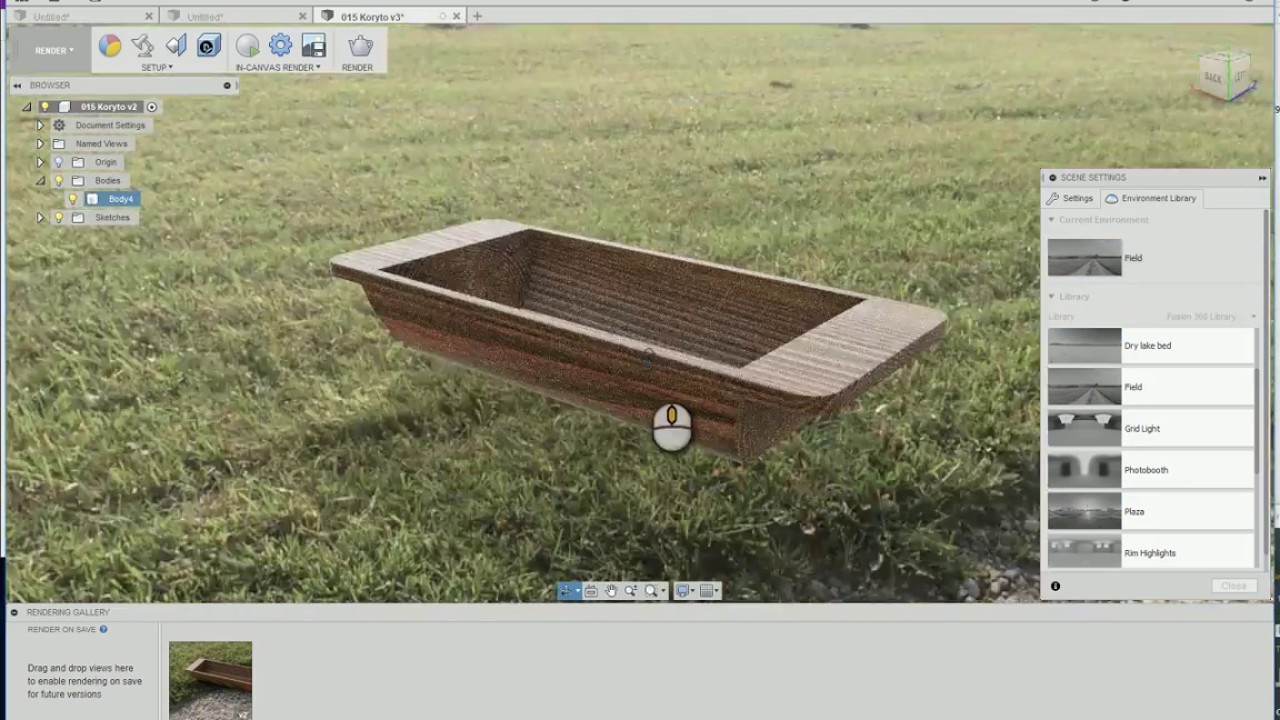1280x720 pixels.
Task: Open the Orbit type dropdown arrow
Action: (577, 592)
